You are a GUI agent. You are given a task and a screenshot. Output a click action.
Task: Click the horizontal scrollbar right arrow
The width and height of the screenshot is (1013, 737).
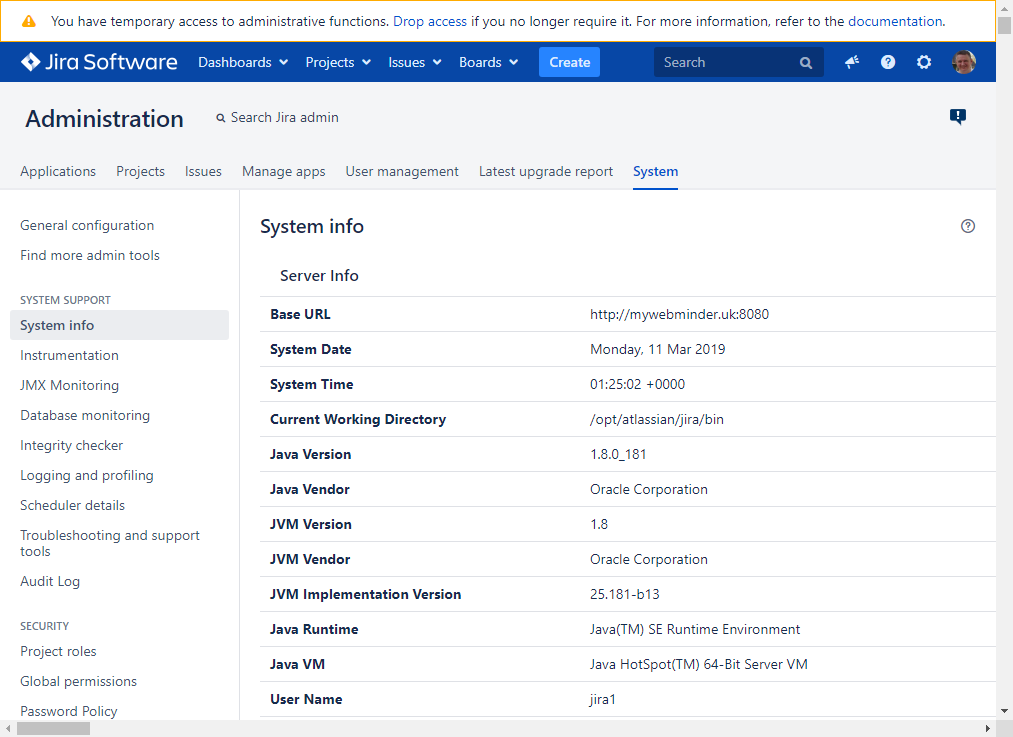pyautogui.click(x=987, y=729)
